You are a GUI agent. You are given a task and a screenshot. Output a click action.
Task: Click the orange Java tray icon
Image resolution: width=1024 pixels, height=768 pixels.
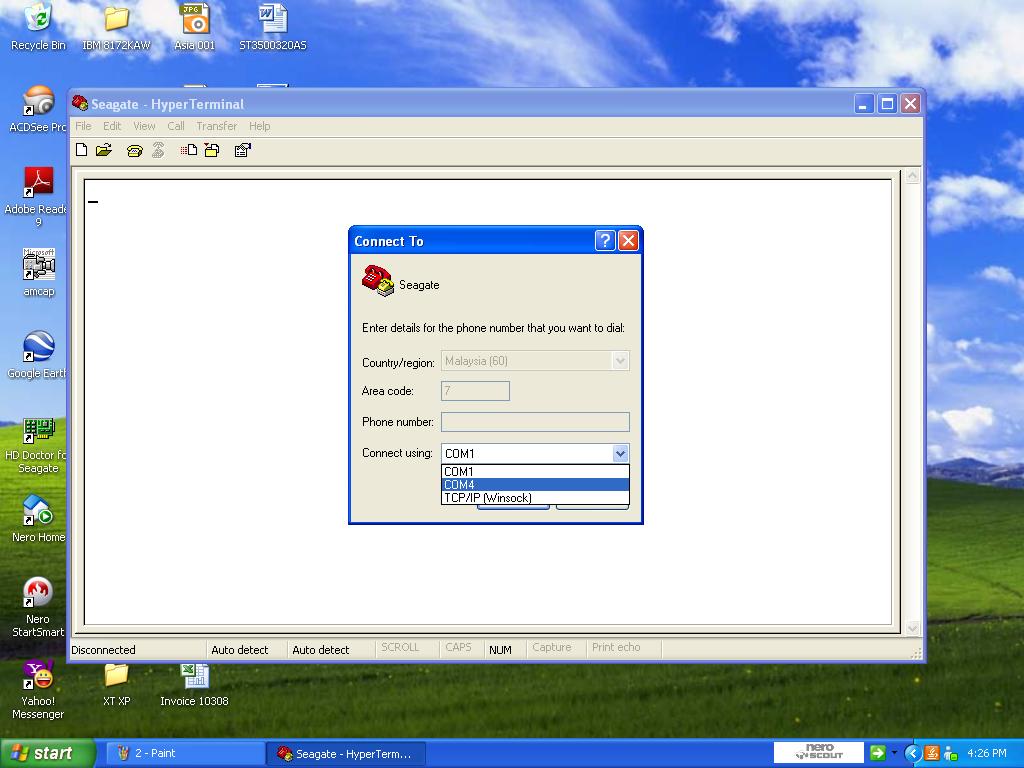[x=931, y=753]
